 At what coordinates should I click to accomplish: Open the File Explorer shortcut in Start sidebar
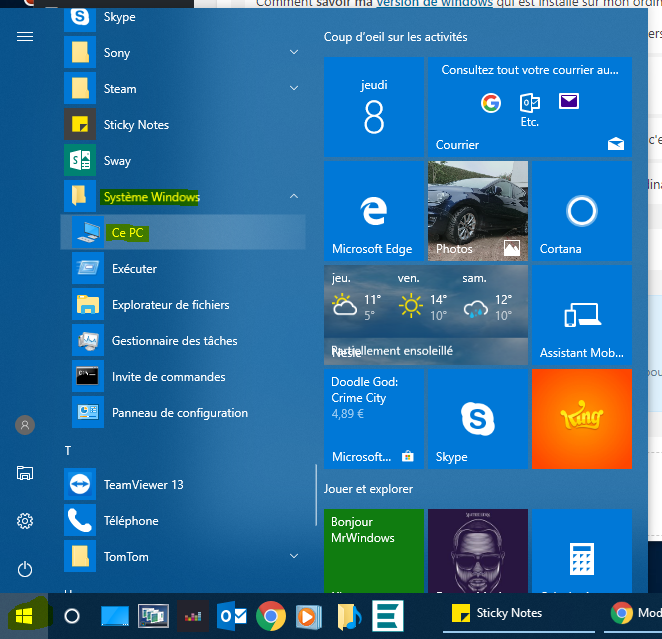(25, 473)
